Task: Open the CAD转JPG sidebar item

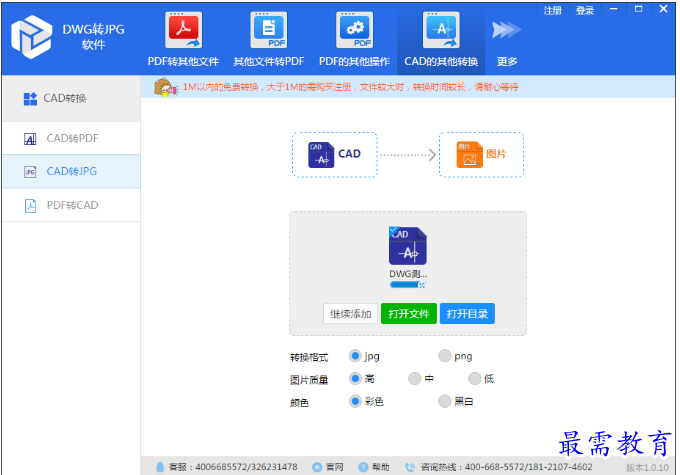Action: pyautogui.click(x=71, y=171)
